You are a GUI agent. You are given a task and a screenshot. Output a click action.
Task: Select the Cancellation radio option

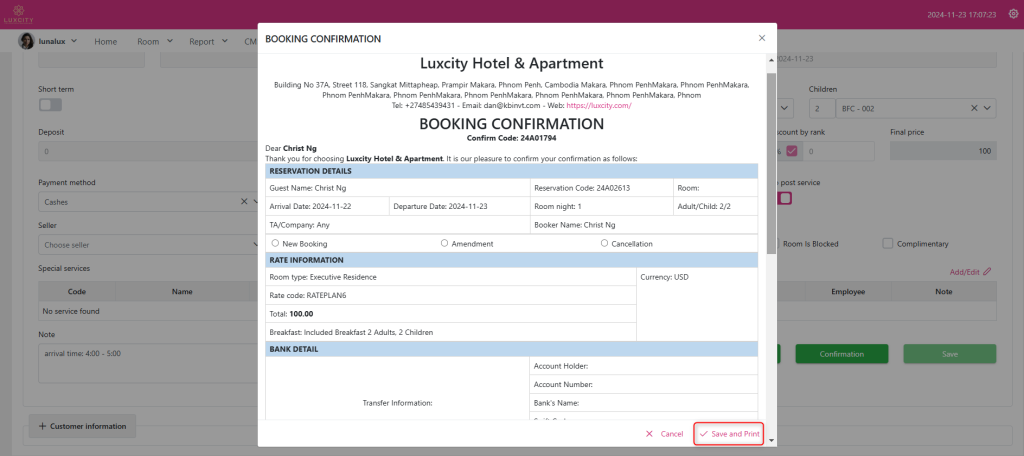tap(604, 243)
